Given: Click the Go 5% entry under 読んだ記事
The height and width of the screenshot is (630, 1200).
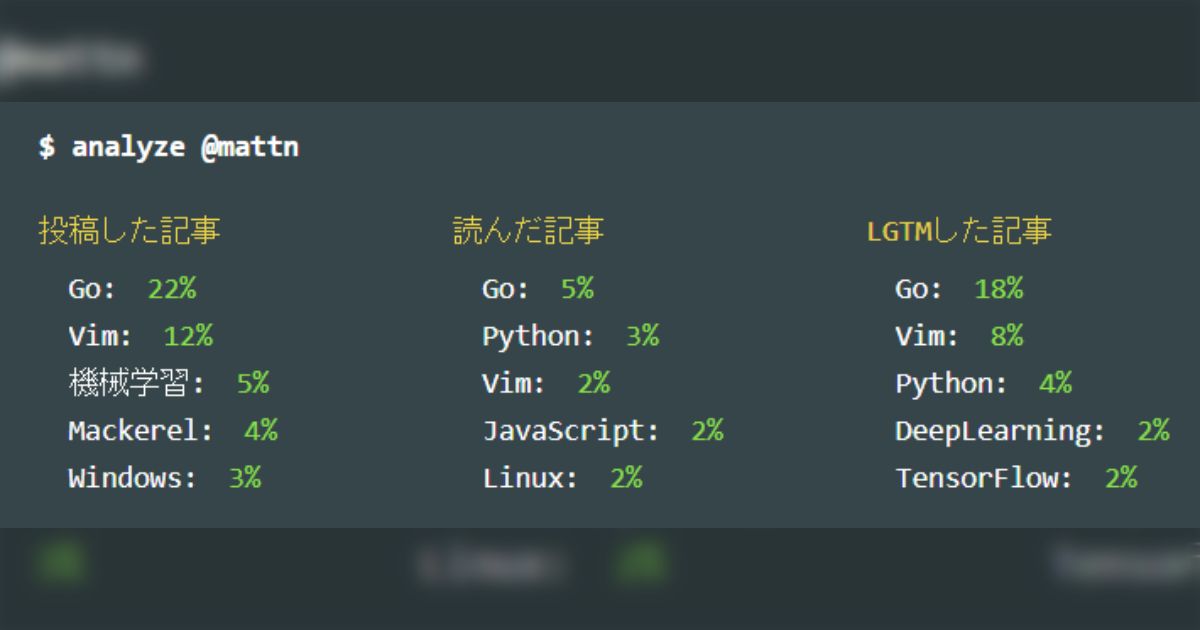Looking at the screenshot, I should [537, 289].
